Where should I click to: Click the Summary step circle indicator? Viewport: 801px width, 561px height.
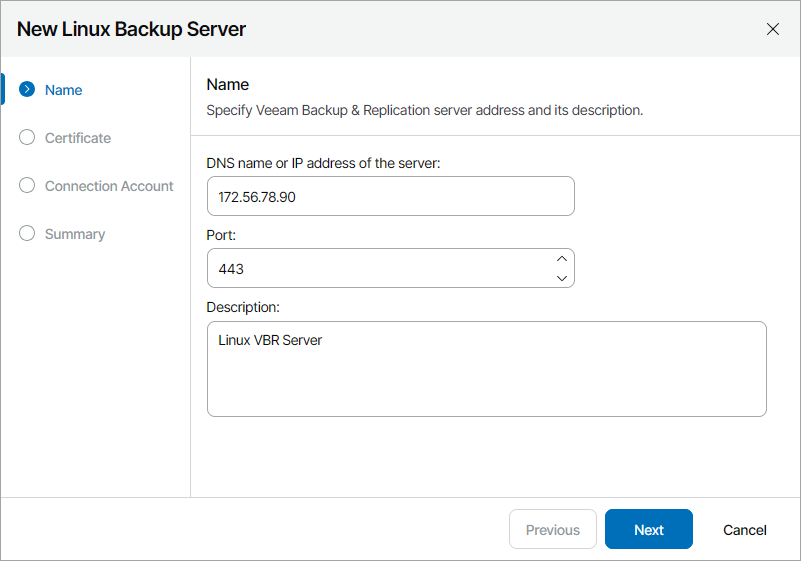[27, 234]
